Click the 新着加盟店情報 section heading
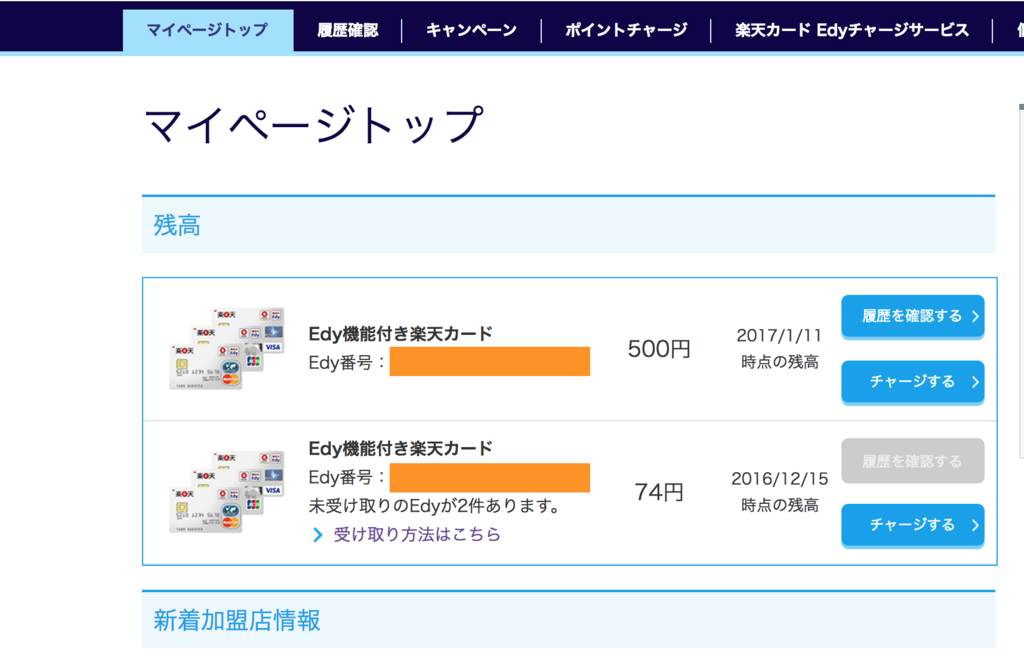The width and height of the screenshot is (1024, 665). 237,621
